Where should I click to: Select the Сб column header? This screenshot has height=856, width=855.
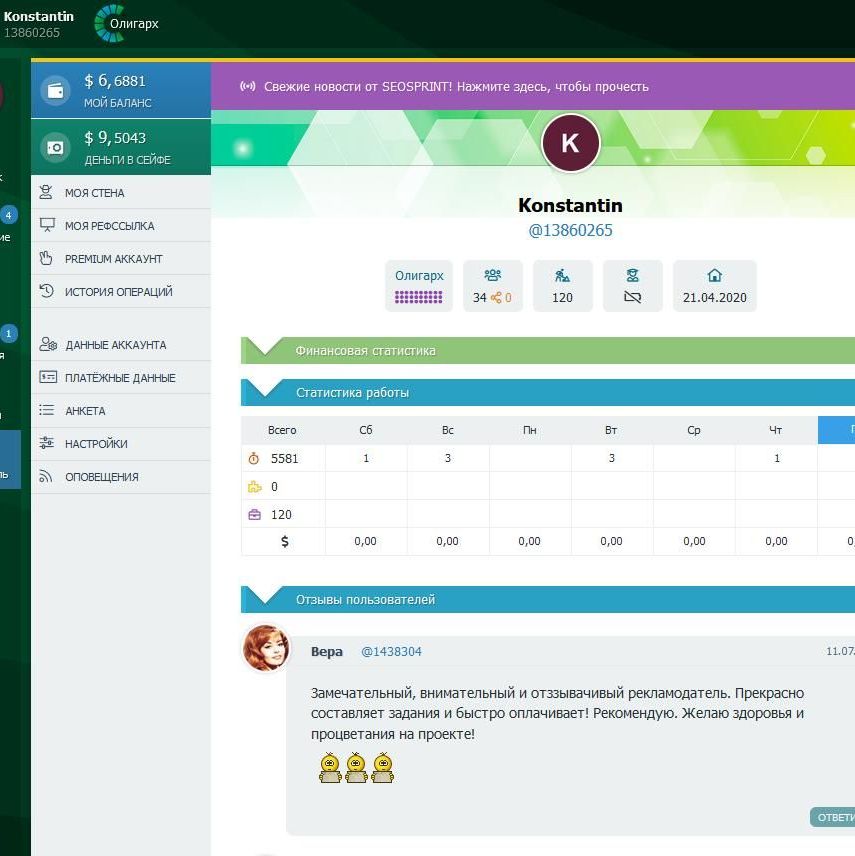coord(366,430)
